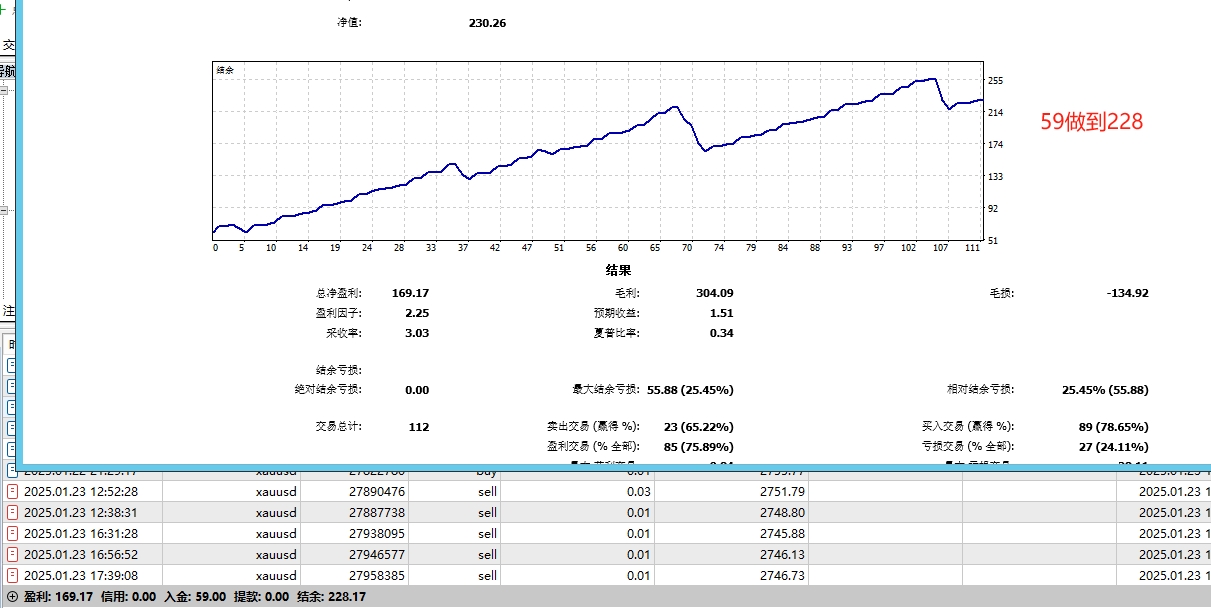Image resolution: width=1211 pixels, height=608 pixels.
Task: Select the 总净盈利 value 169.17 in the report
Action: [x=410, y=293]
